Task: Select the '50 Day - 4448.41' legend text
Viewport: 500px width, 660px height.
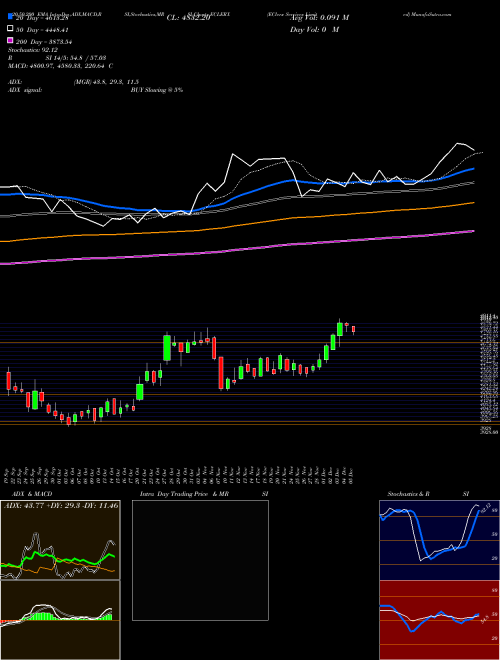Action: (42, 30)
